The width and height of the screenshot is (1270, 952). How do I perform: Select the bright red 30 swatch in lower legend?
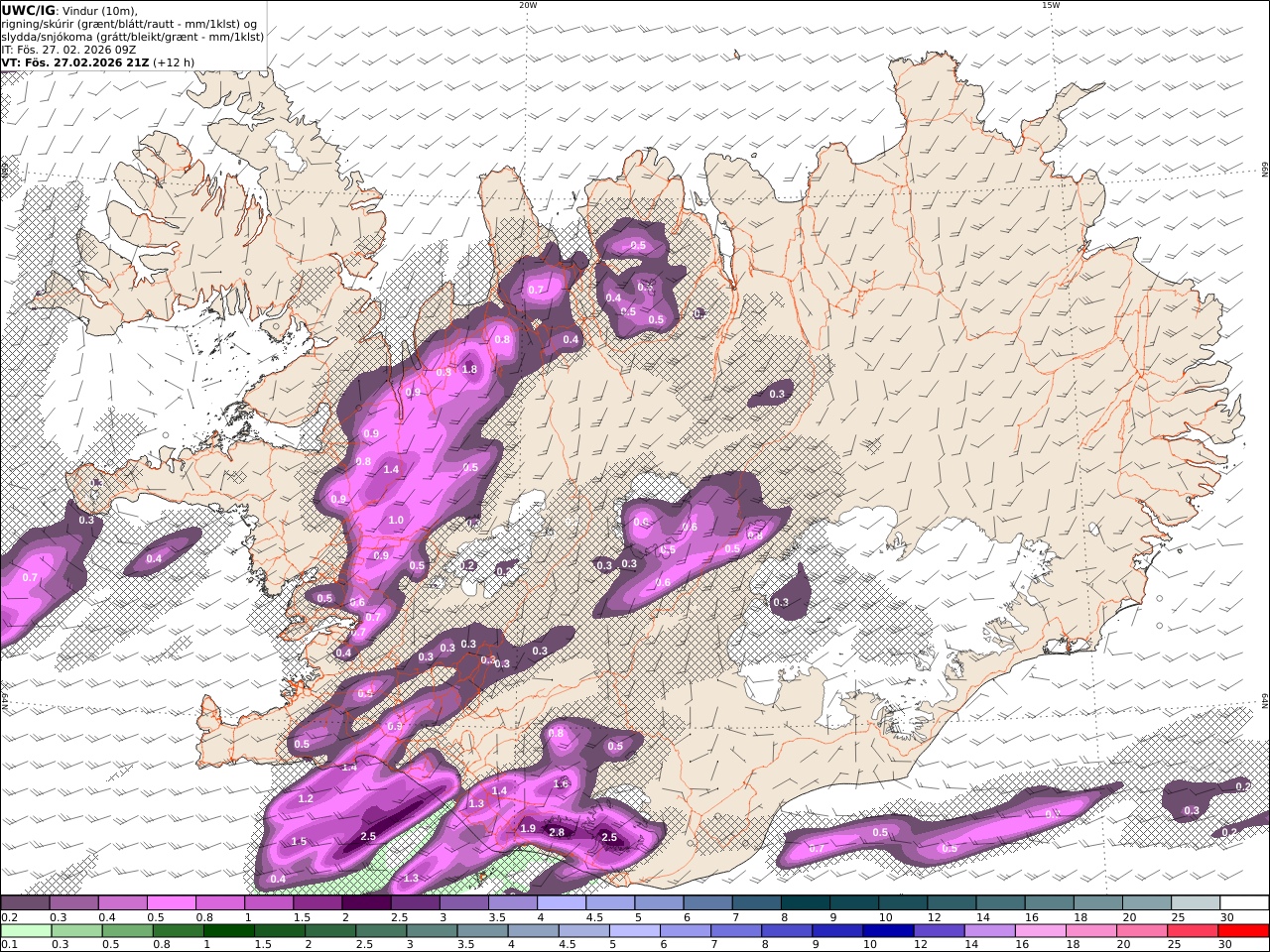coord(1242,931)
